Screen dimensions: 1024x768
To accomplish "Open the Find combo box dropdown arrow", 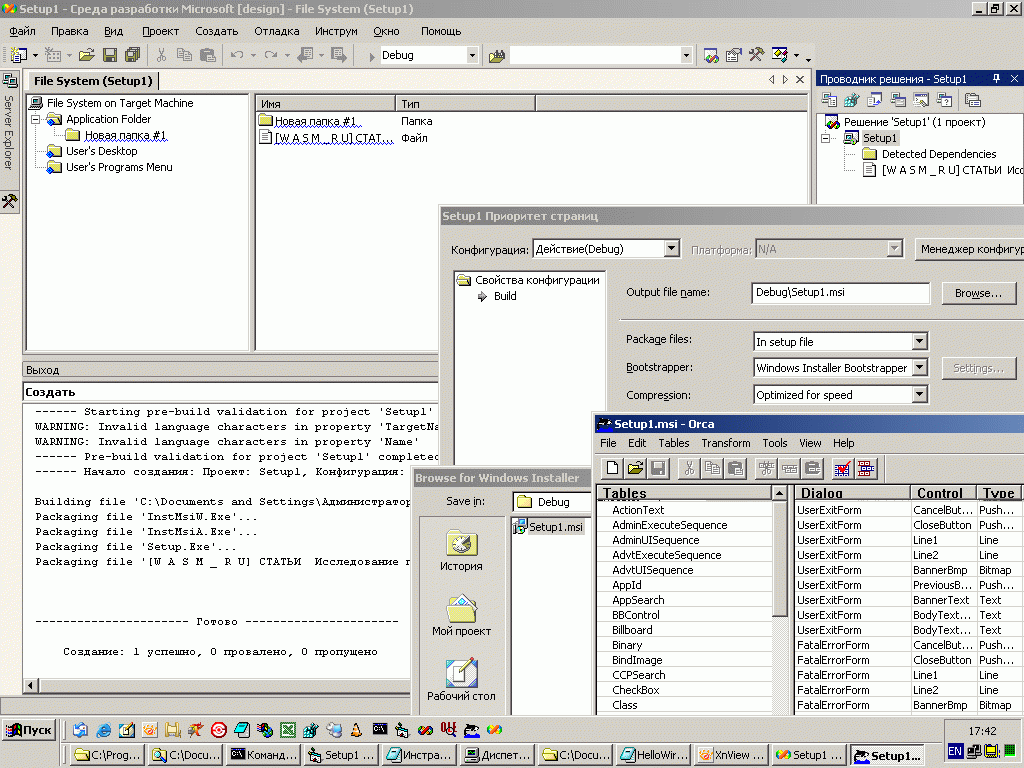I will click(686, 56).
